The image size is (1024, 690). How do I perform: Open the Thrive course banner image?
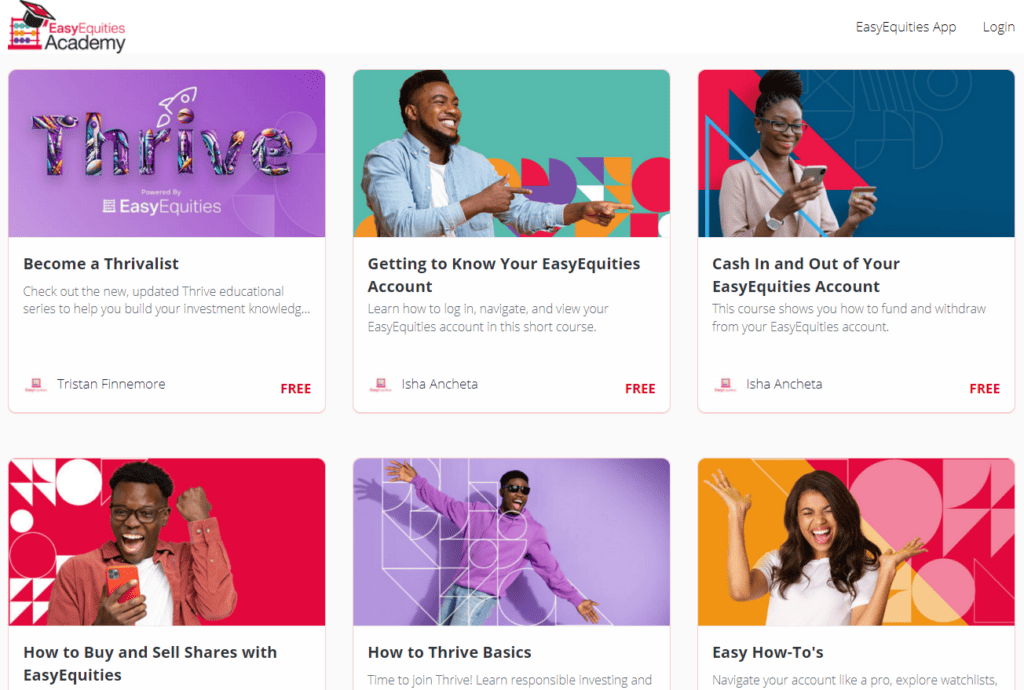(167, 153)
